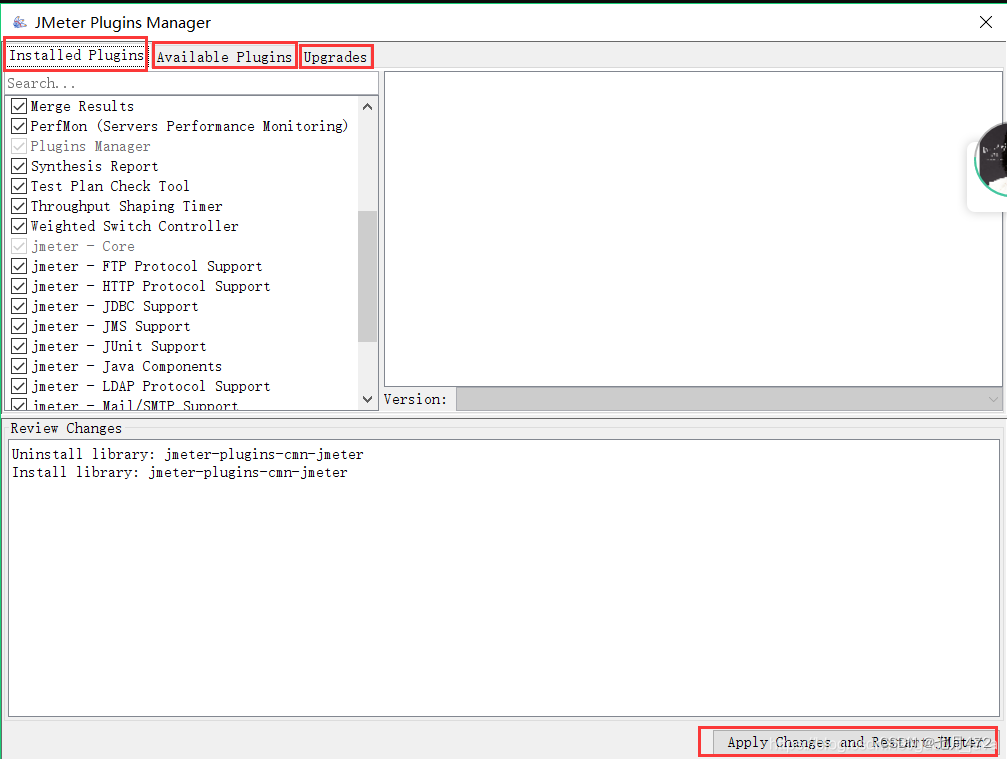
Task: Uncheck jmeter - HTTP Protocol Support checkbox
Action: (x=19, y=286)
